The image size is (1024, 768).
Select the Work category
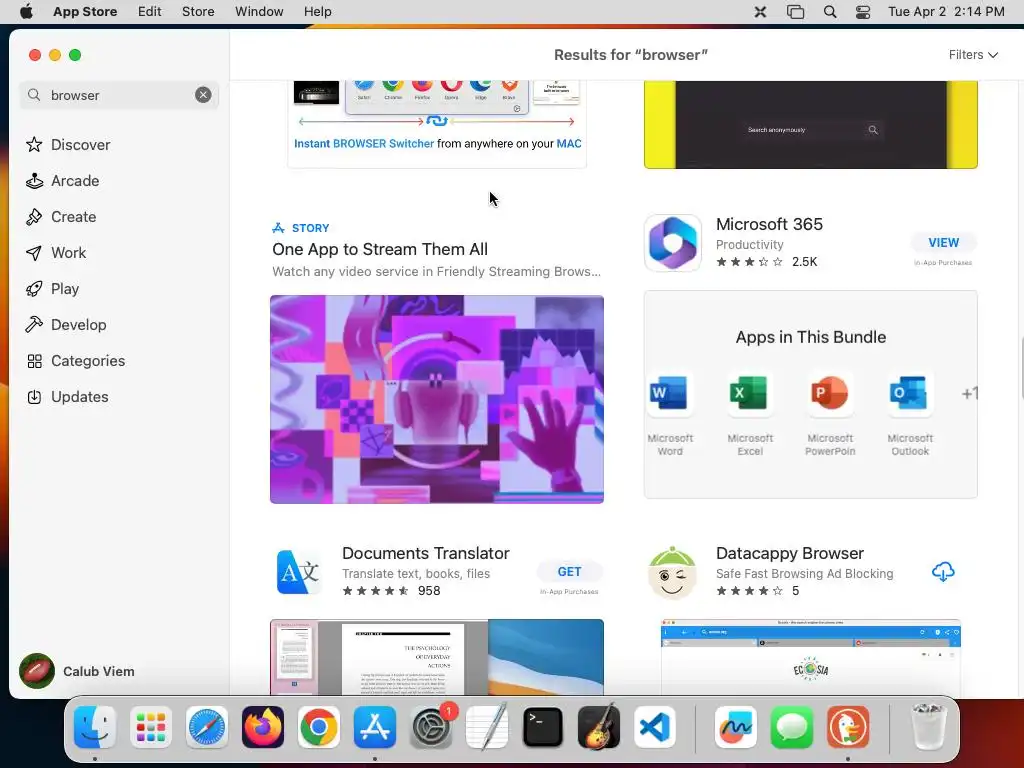click(56, 253)
